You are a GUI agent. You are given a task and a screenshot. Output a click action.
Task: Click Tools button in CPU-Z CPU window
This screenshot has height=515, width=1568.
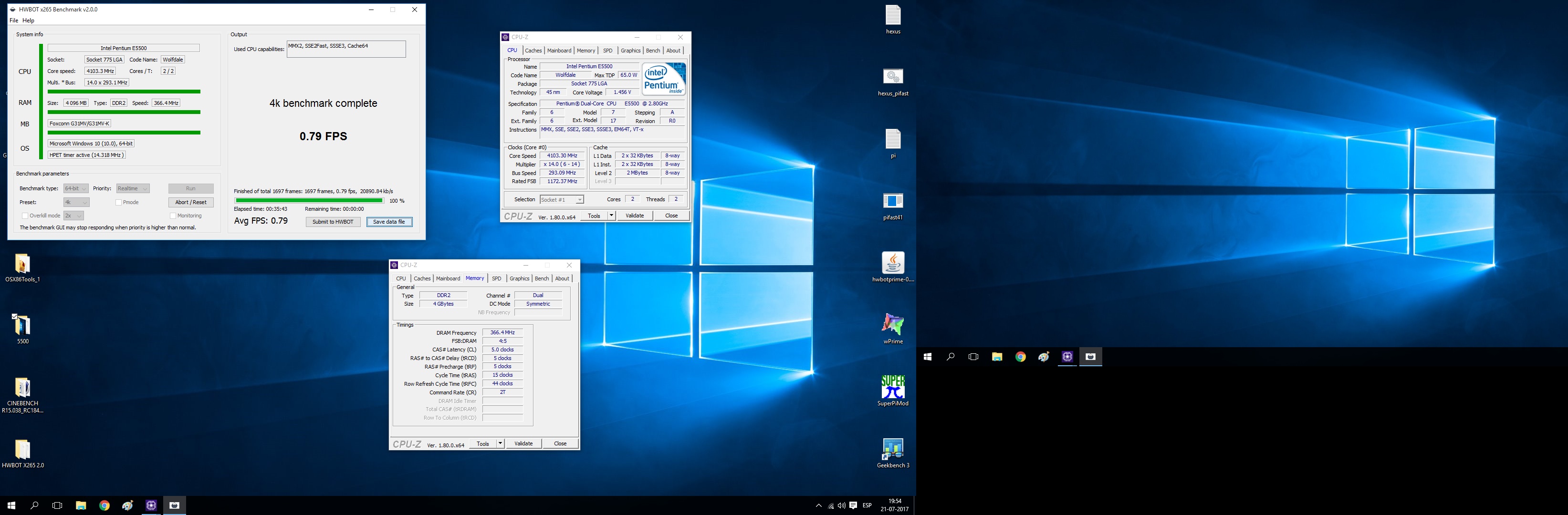pyautogui.click(x=594, y=216)
